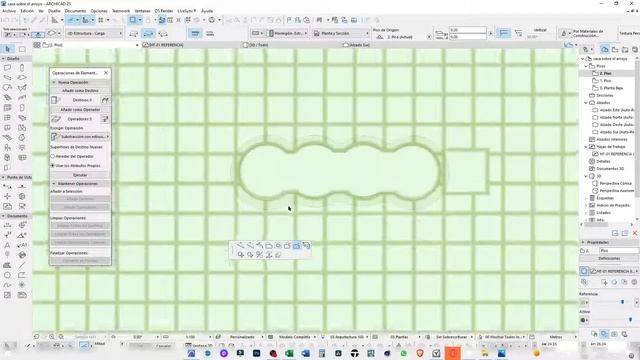Screen dimensions: 640x360
Task: Click the red delete X below the Navigator
Action: click(x=635, y=233)
